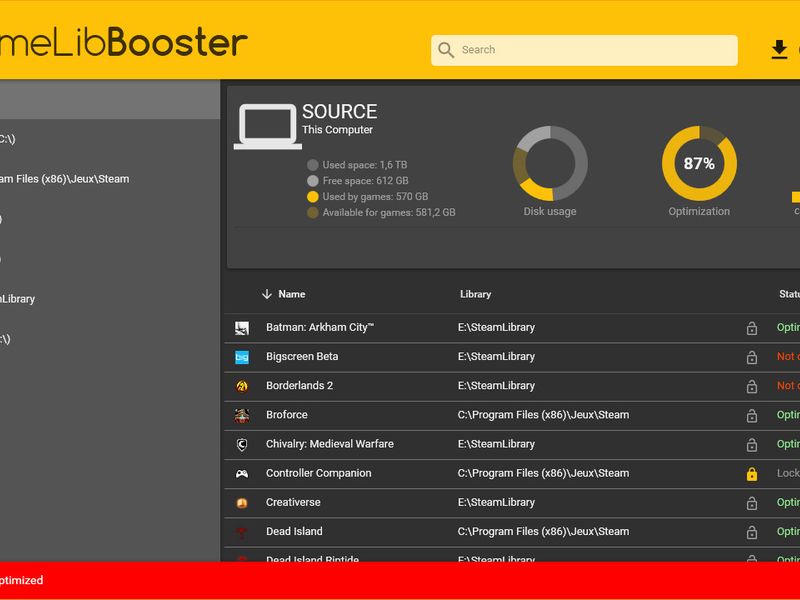Click Controller Companion Locked status
The image size is (800, 600).
tap(788, 473)
